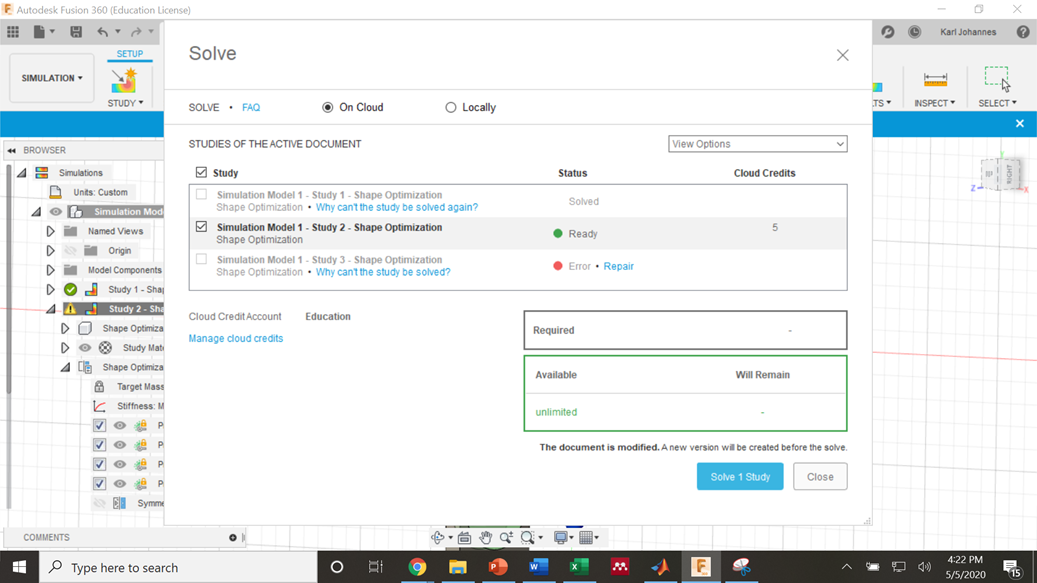
Task: Open the clock history icon
Action: tap(915, 32)
